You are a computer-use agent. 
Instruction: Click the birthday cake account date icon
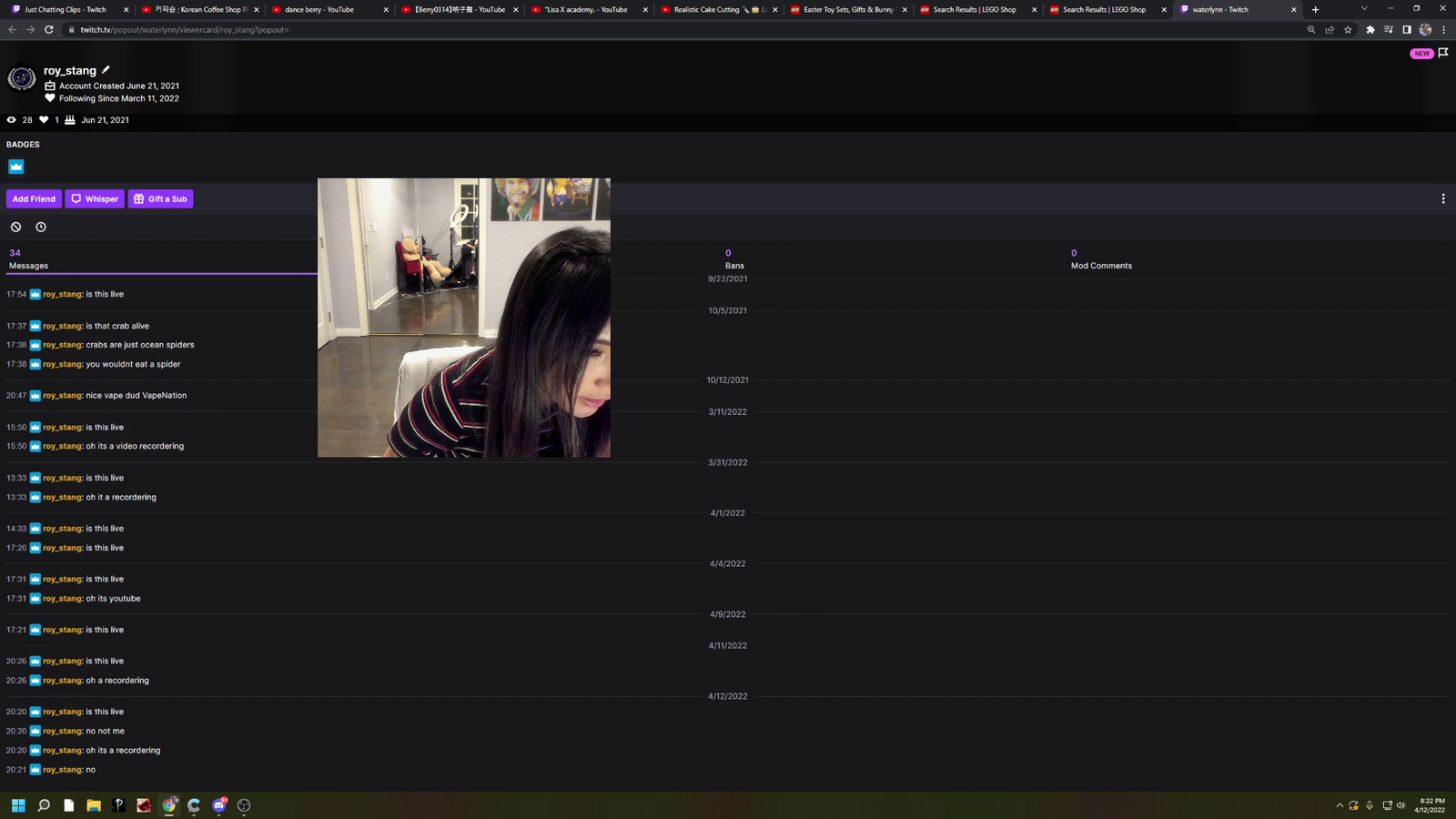click(69, 120)
